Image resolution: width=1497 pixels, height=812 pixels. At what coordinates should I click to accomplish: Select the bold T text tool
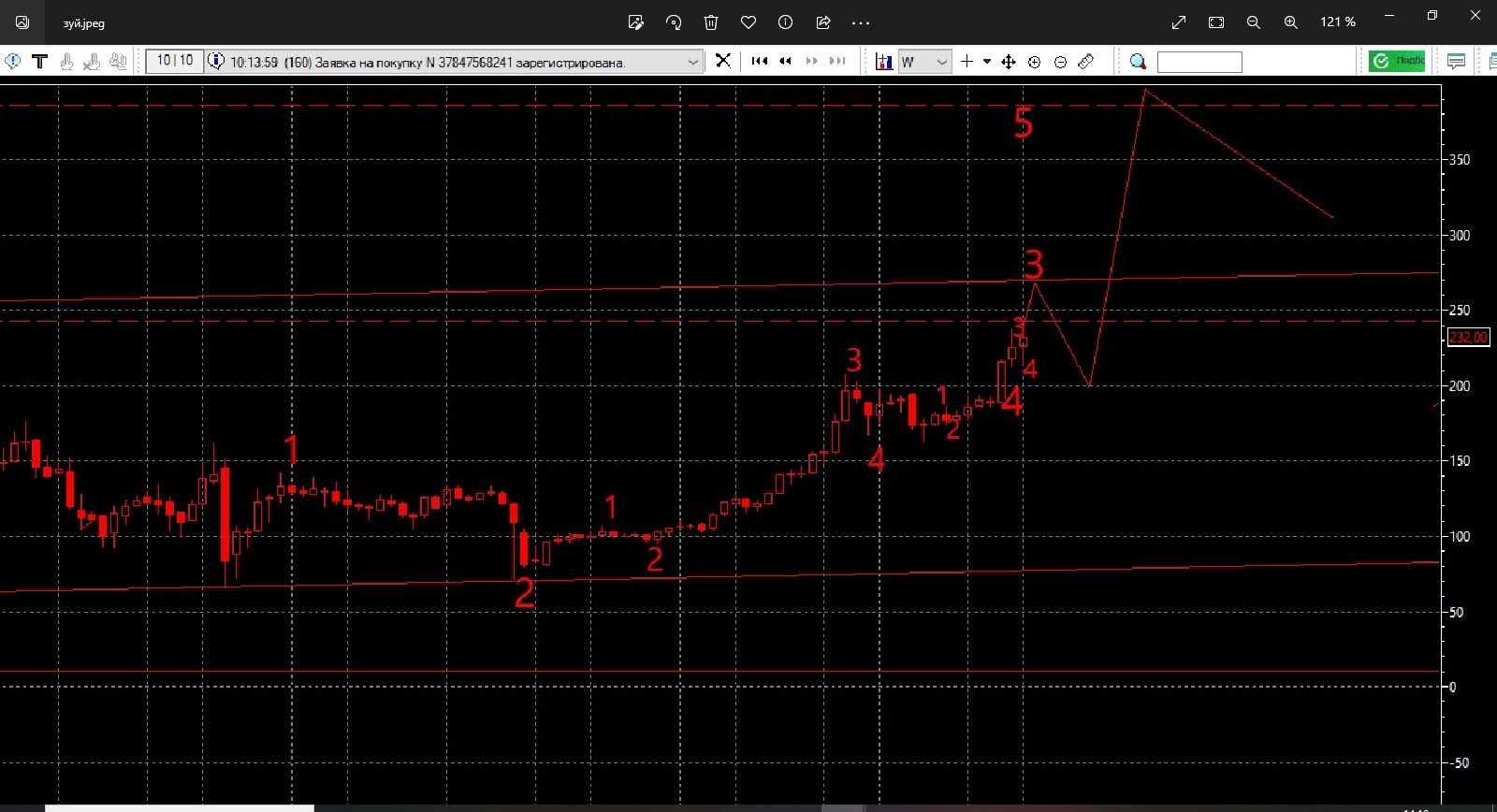click(39, 62)
